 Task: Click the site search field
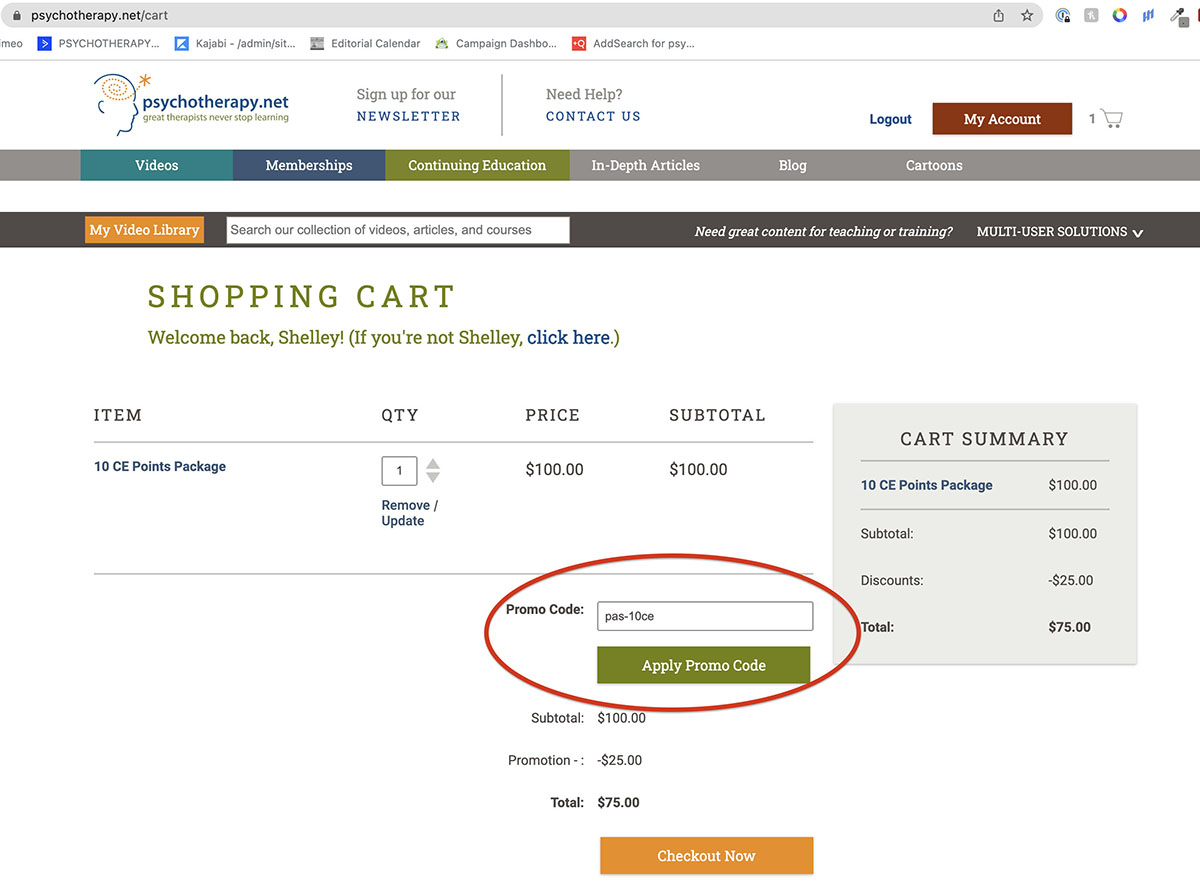pos(398,230)
